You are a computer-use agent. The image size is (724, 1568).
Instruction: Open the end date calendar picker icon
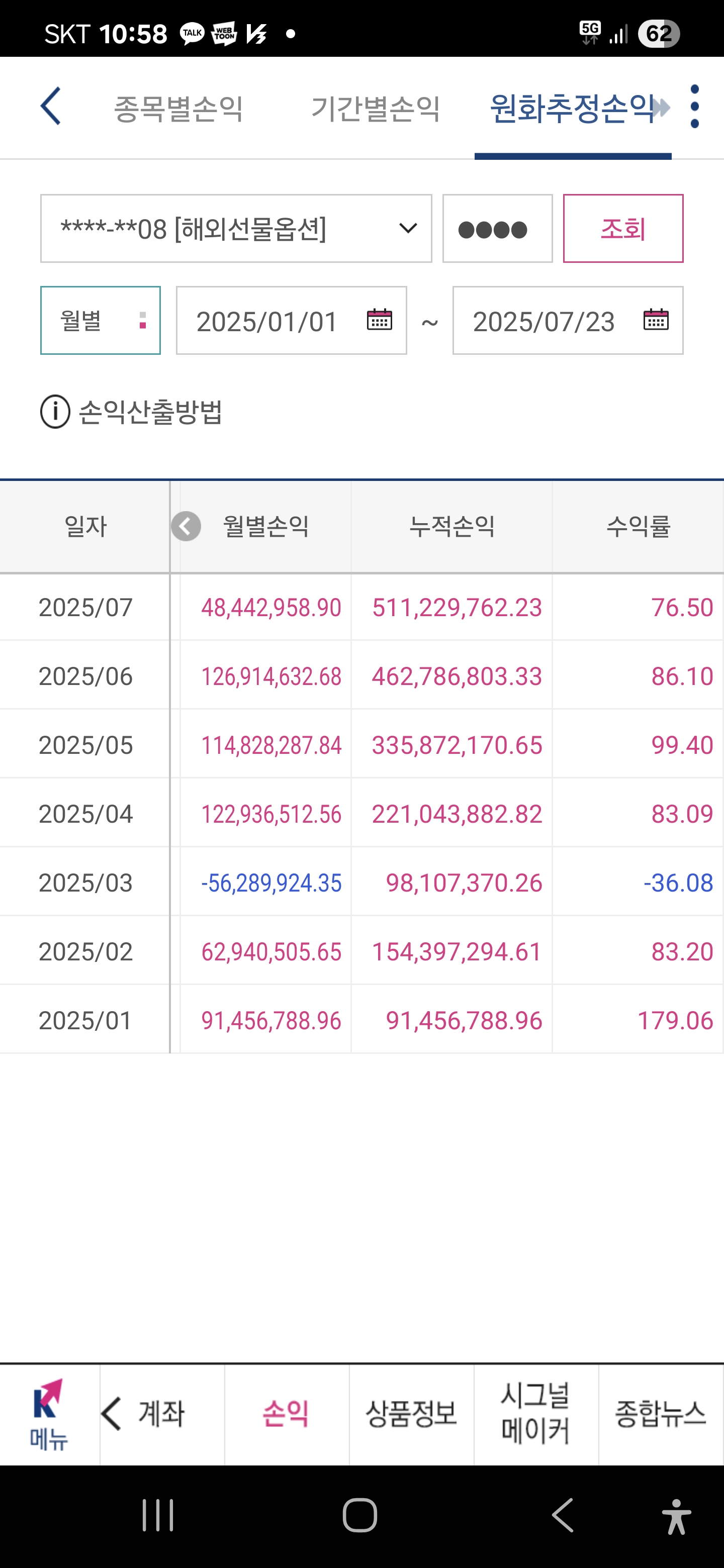(x=656, y=320)
